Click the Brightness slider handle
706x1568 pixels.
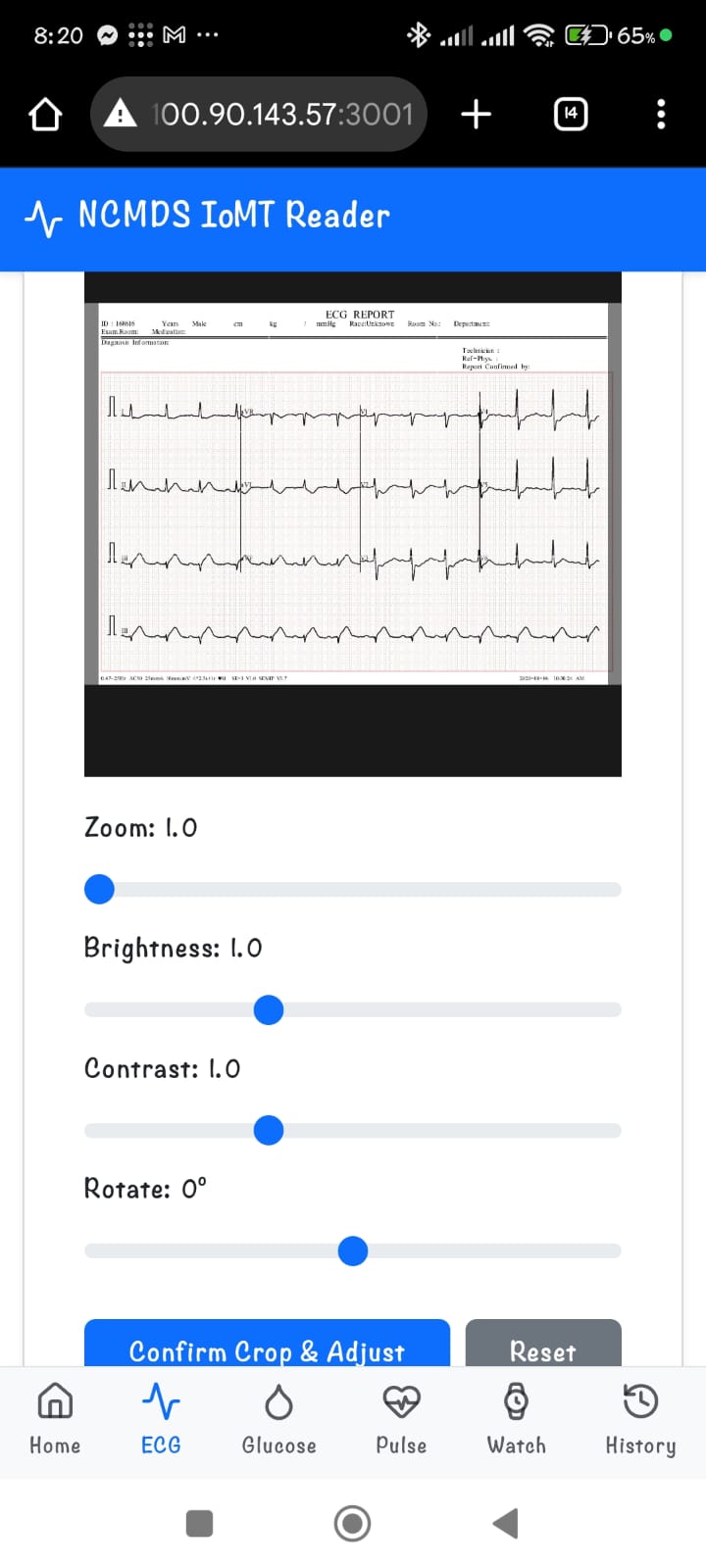pyautogui.click(x=268, y=1009)
